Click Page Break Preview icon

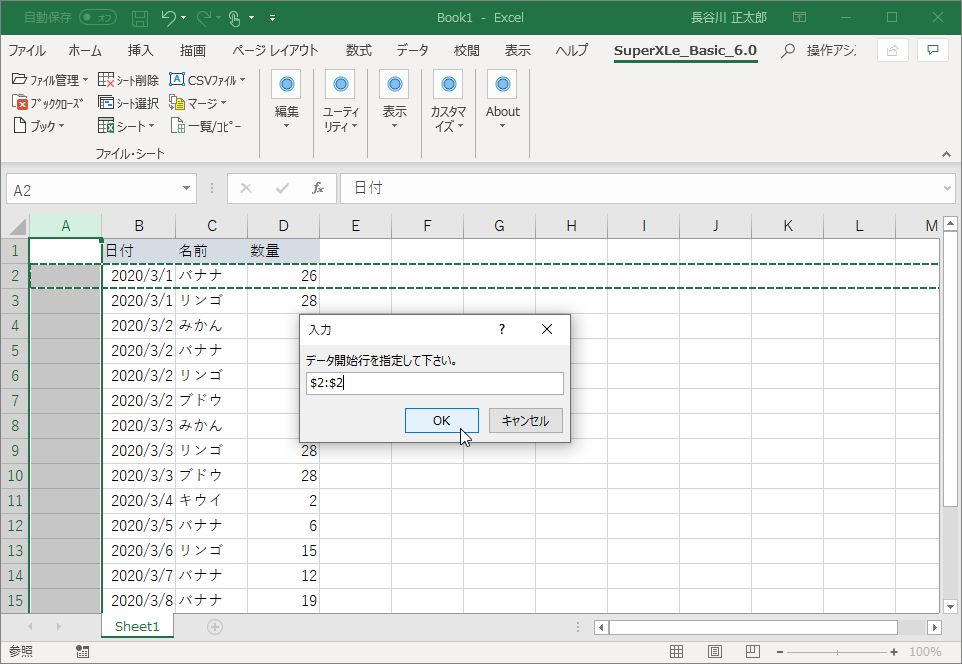[x=752, y=652]
